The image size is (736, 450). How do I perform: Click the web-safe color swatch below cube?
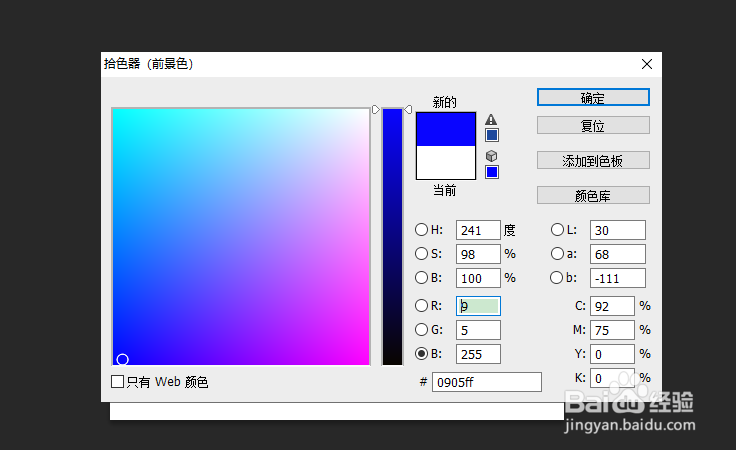pyautogui.click(x=492, y=172)
